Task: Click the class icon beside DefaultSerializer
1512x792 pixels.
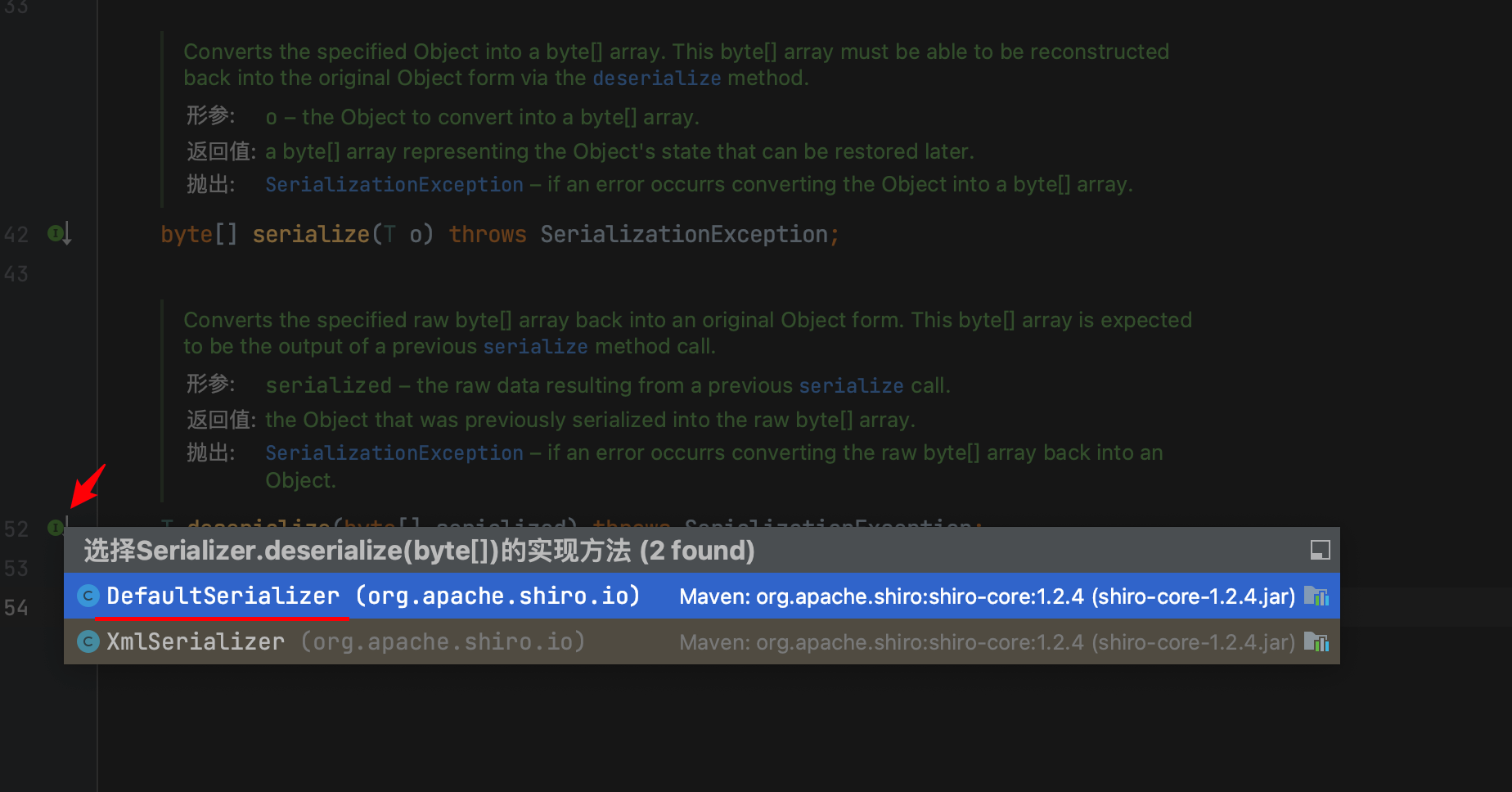Action: tap(88, 596)
